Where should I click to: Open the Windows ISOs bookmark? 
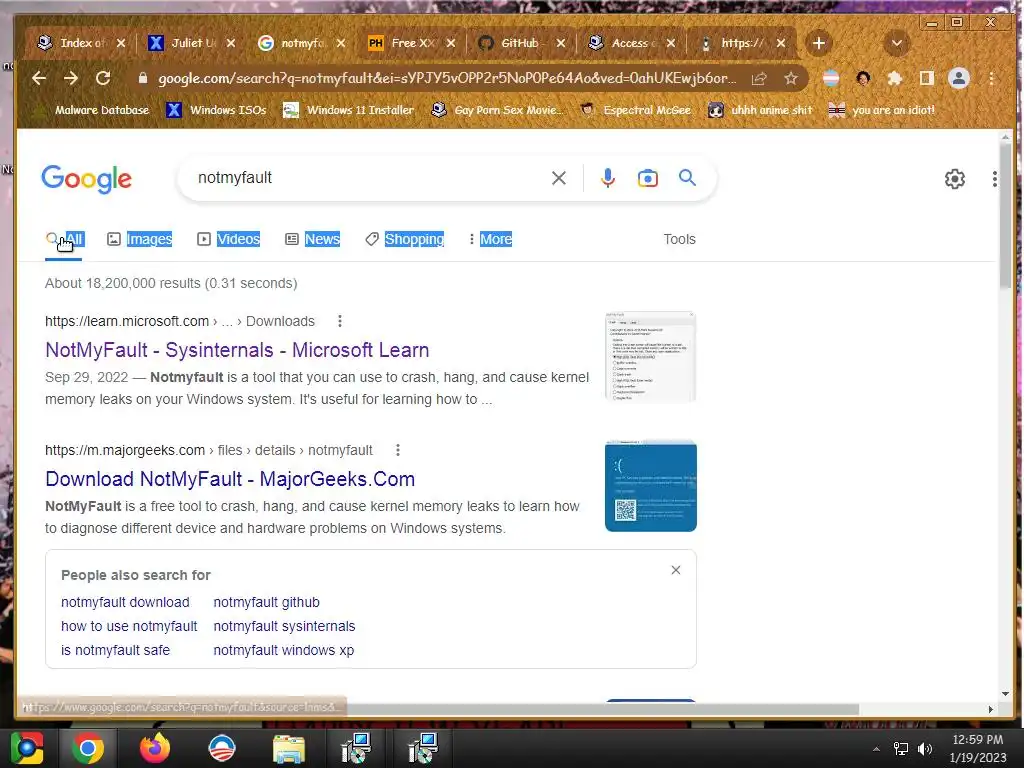217,110
